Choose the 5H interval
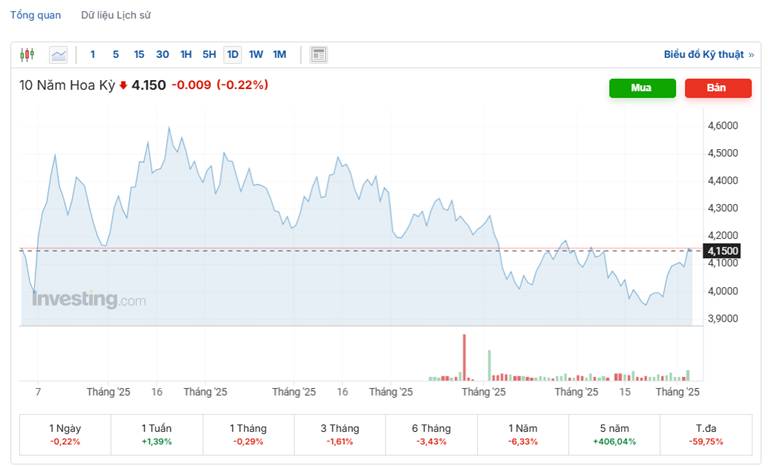This screenshot has height=466, width=780. (209, 54)
